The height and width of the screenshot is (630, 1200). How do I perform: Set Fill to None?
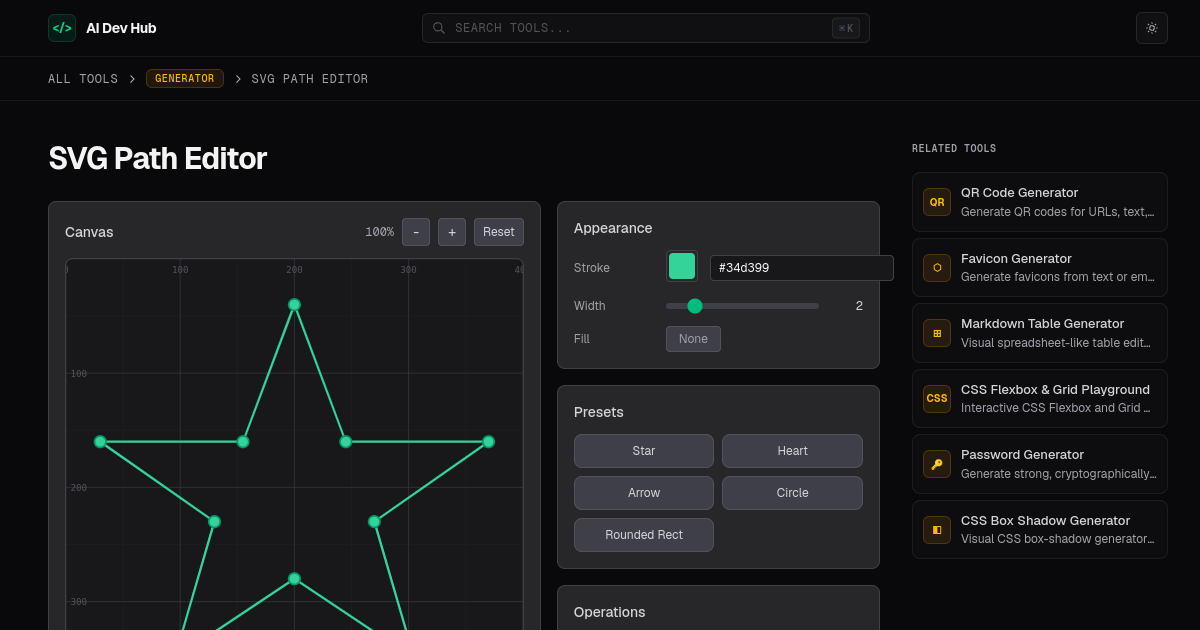point(693,339)
